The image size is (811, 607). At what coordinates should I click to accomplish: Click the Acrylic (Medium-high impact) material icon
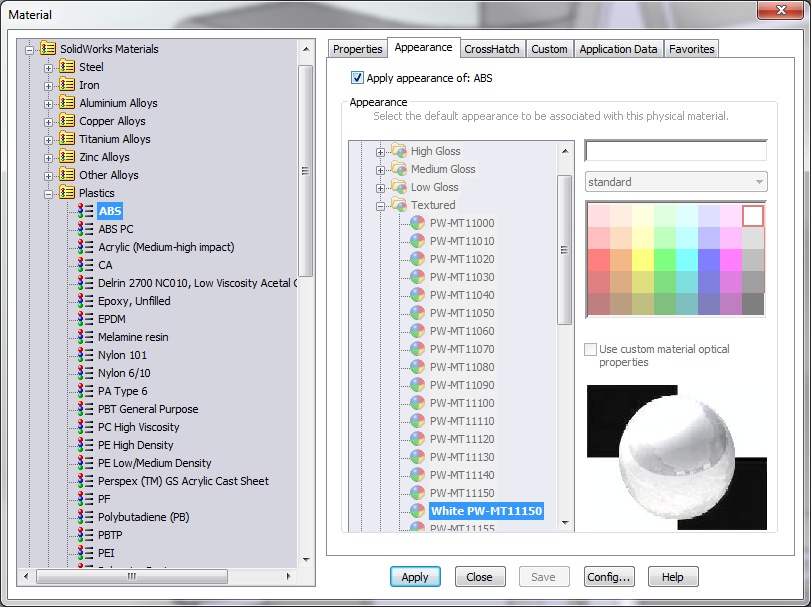[x=86, y=247]
